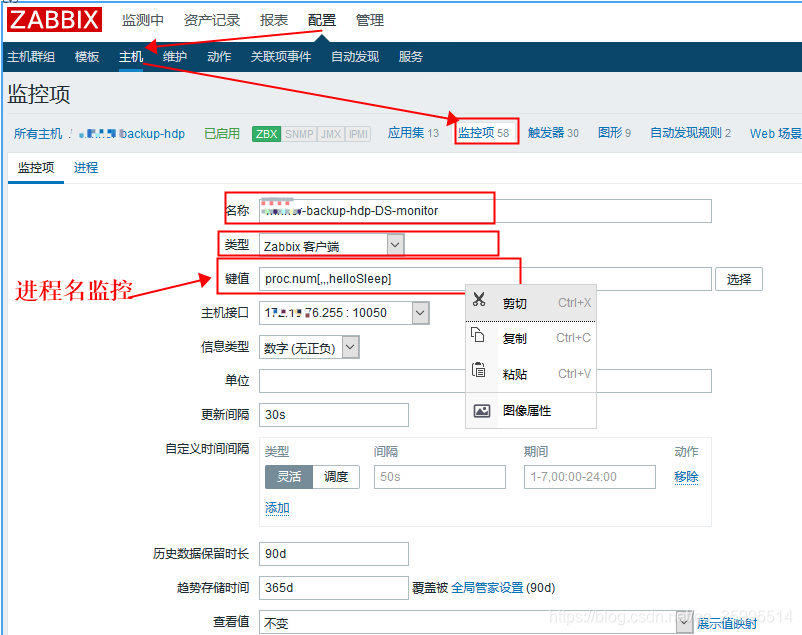Click the SNMP availability icon
This screenshot has width=802, height=635.
[300, 133]
